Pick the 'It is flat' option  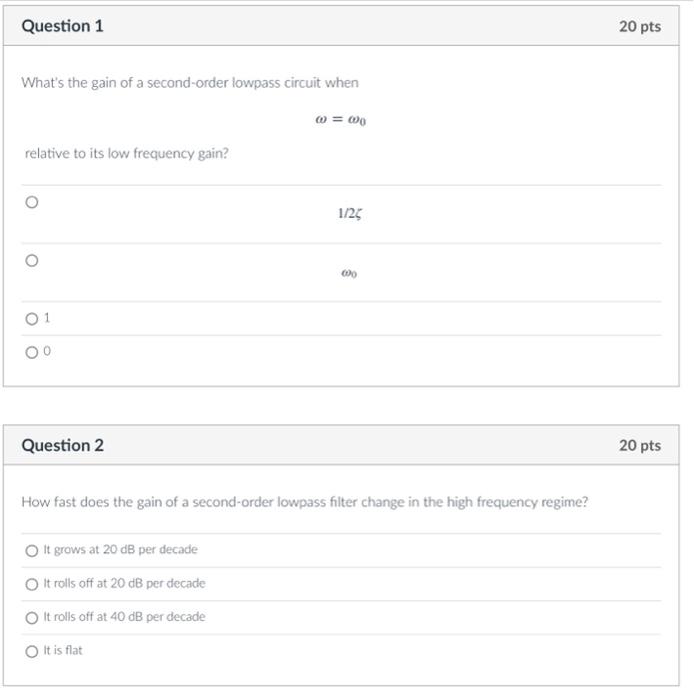(32, 652)
